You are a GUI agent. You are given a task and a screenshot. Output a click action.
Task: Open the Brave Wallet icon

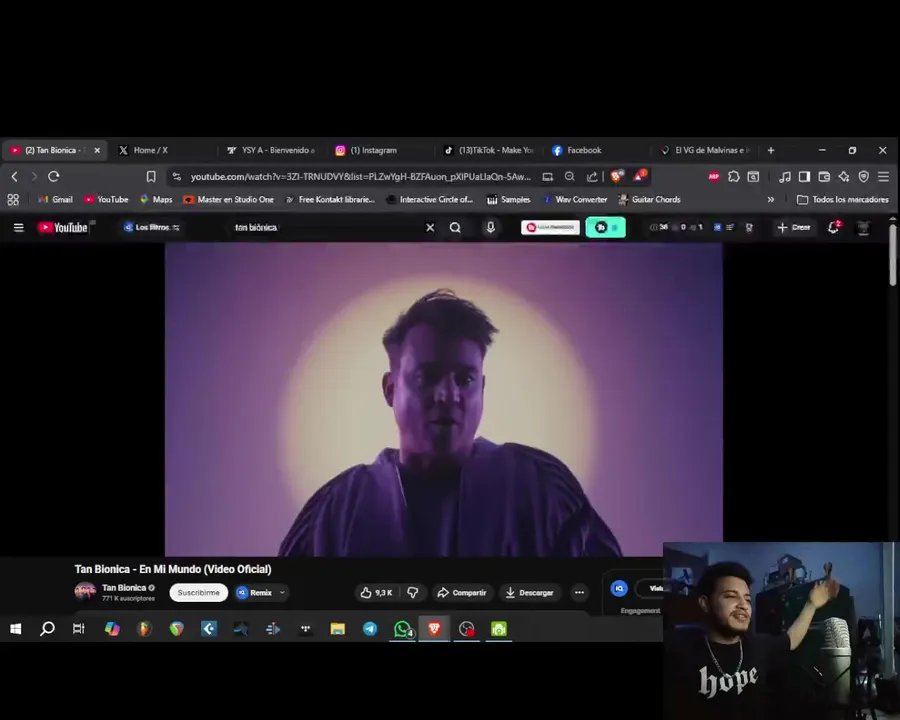[x=824, y=177]
